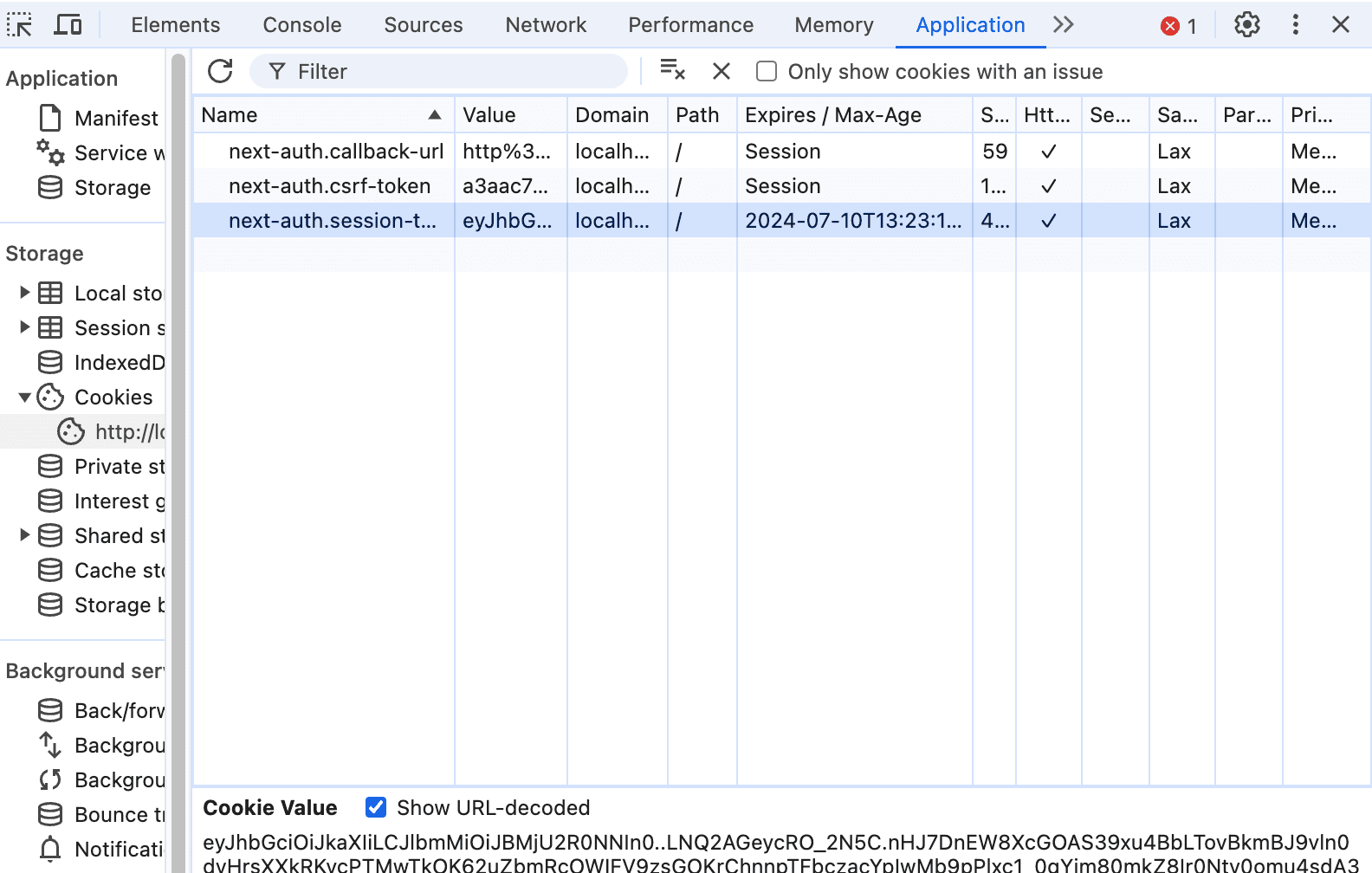
Task: Switch to the Console tab
Action: click(302, 25)
